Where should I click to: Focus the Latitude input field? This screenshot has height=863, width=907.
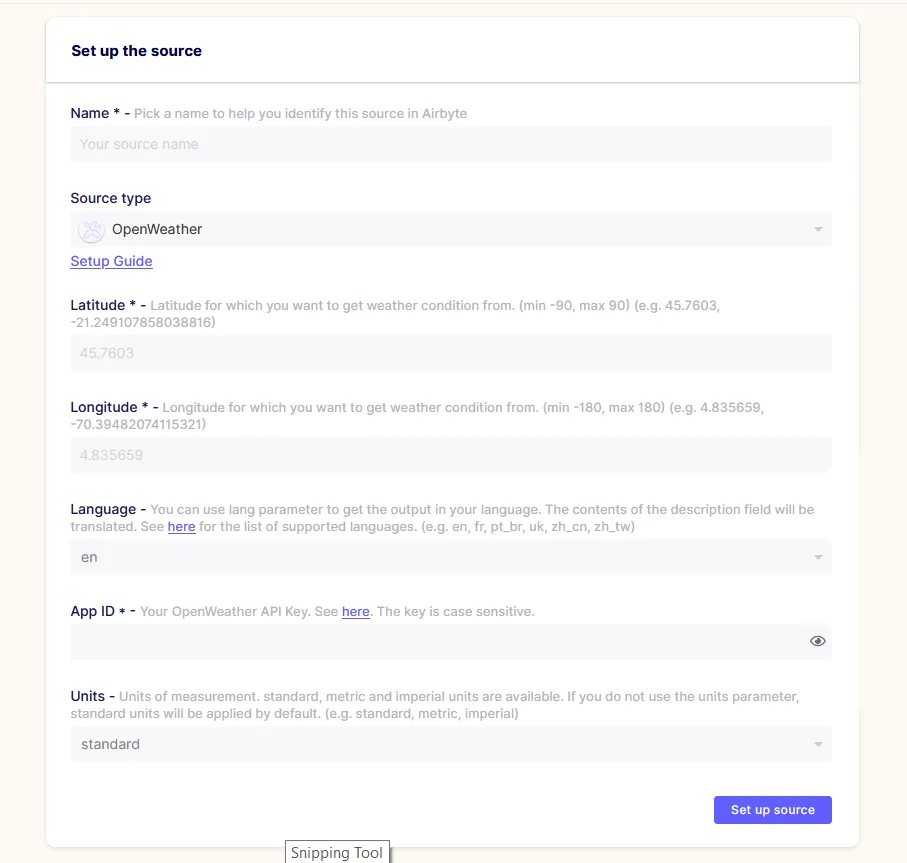[451, 353]
